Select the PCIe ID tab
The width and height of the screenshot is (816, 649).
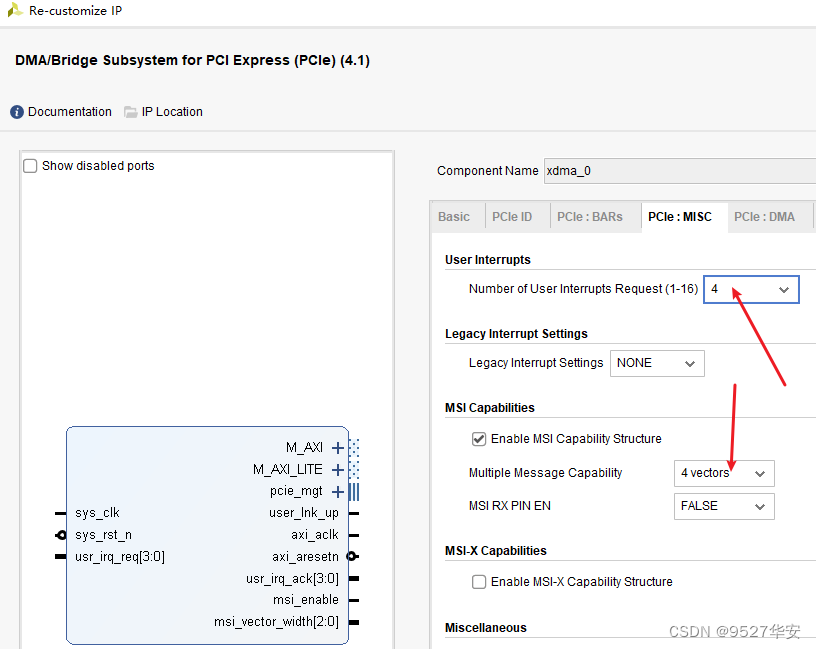pos(512,217)
